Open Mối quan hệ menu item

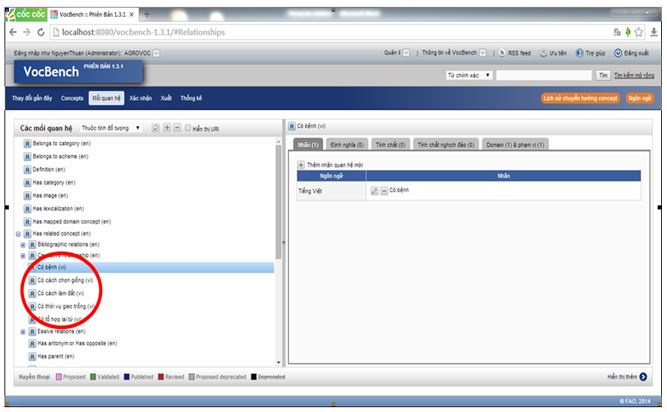(106, 98)
